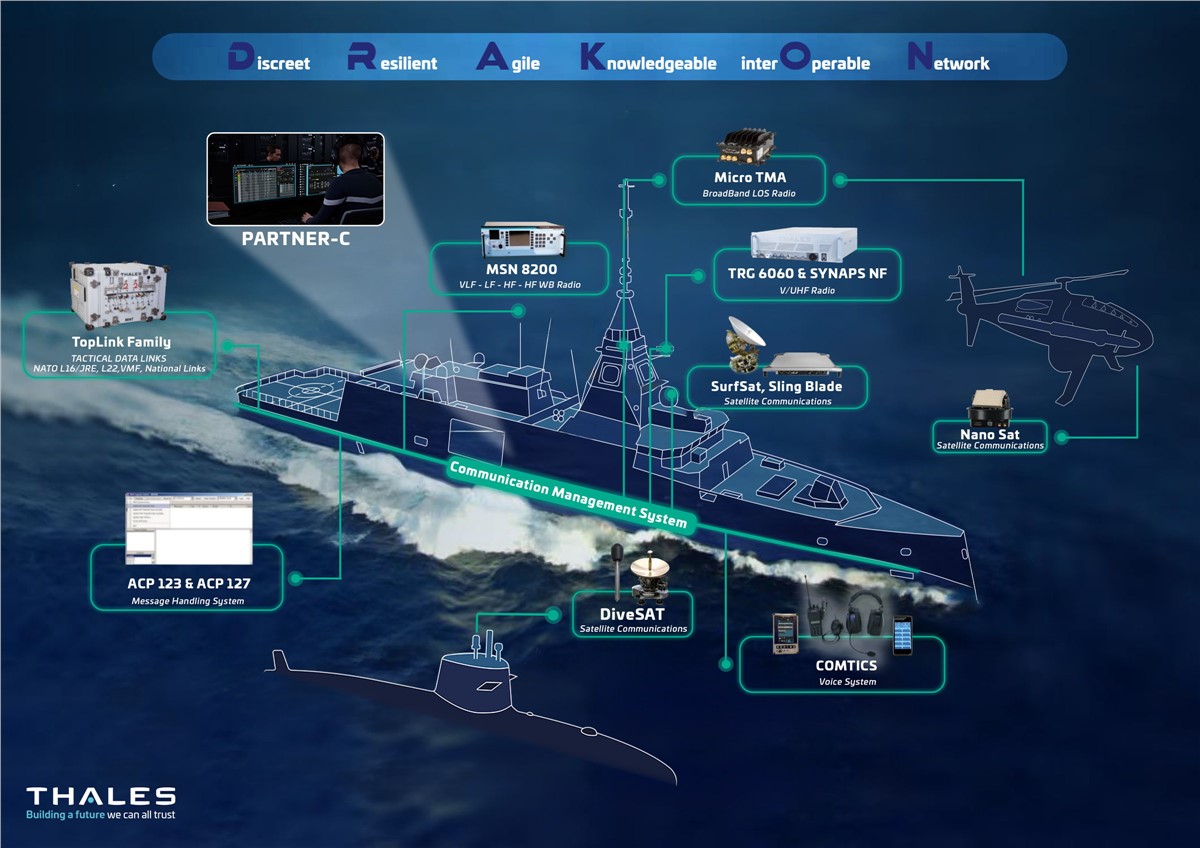Select the TopLink Family title
Viewport: 1200px width, 848px height.
121,342
